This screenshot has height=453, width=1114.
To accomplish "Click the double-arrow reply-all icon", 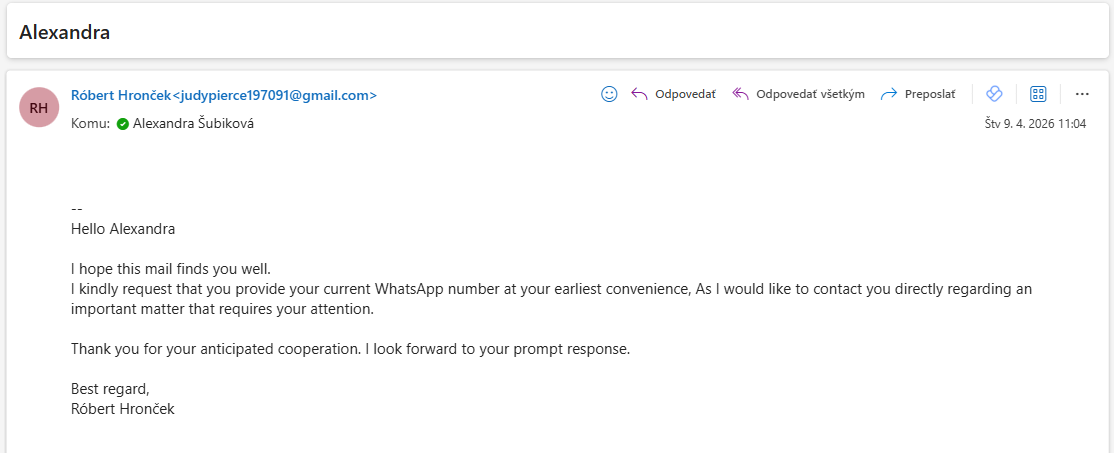I will [741, 94].
